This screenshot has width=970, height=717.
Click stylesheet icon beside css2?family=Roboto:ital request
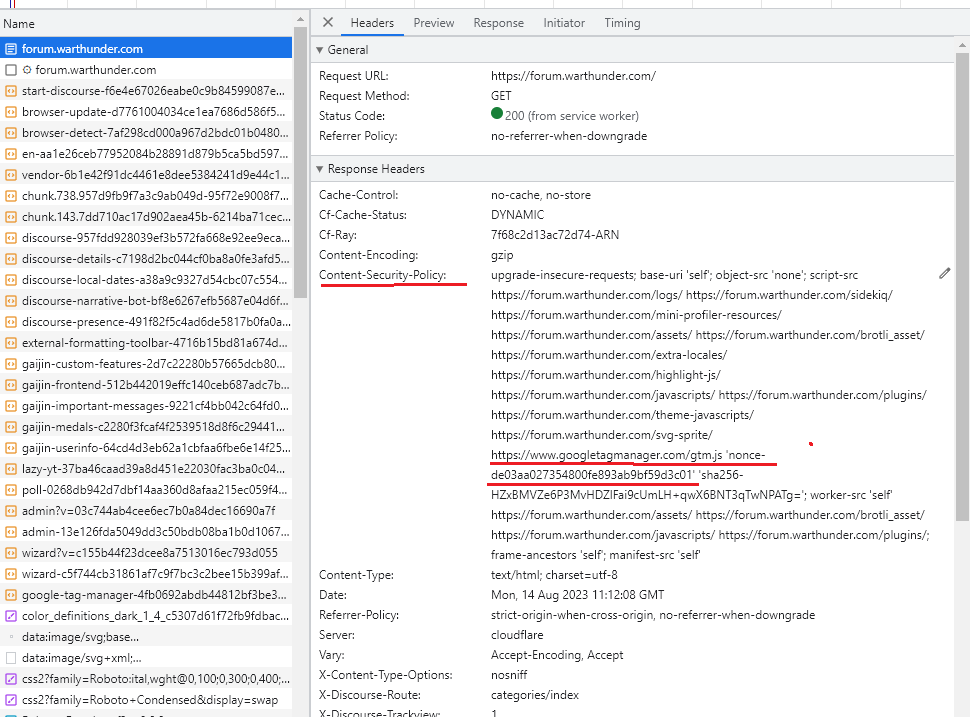(11, 679)
